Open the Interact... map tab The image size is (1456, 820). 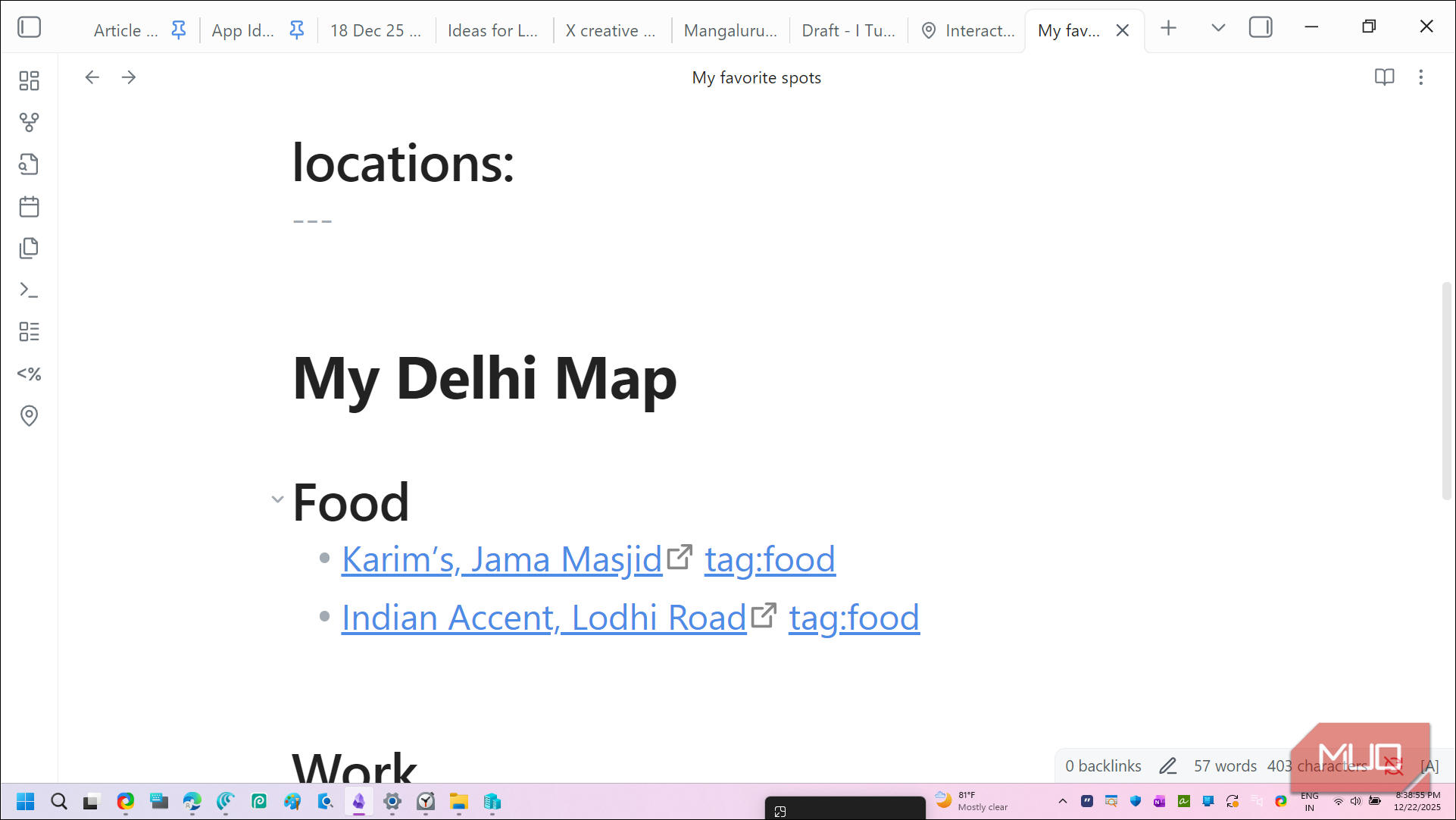coord(968,30)
